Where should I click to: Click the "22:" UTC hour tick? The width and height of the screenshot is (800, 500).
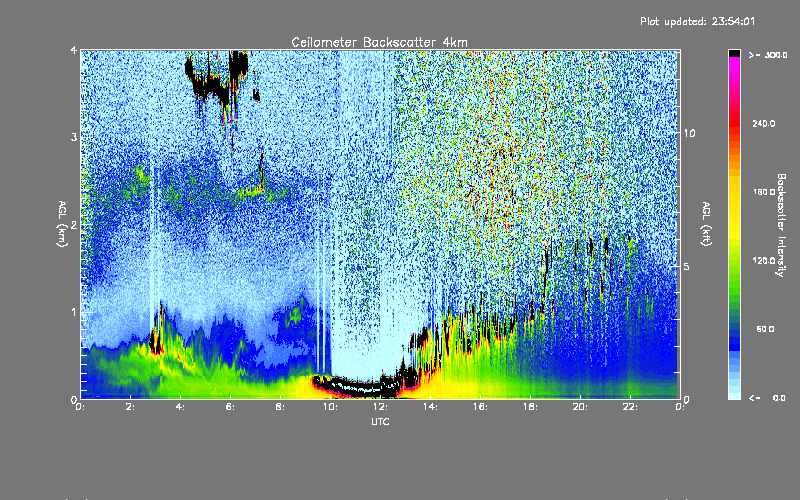[631, 407]
